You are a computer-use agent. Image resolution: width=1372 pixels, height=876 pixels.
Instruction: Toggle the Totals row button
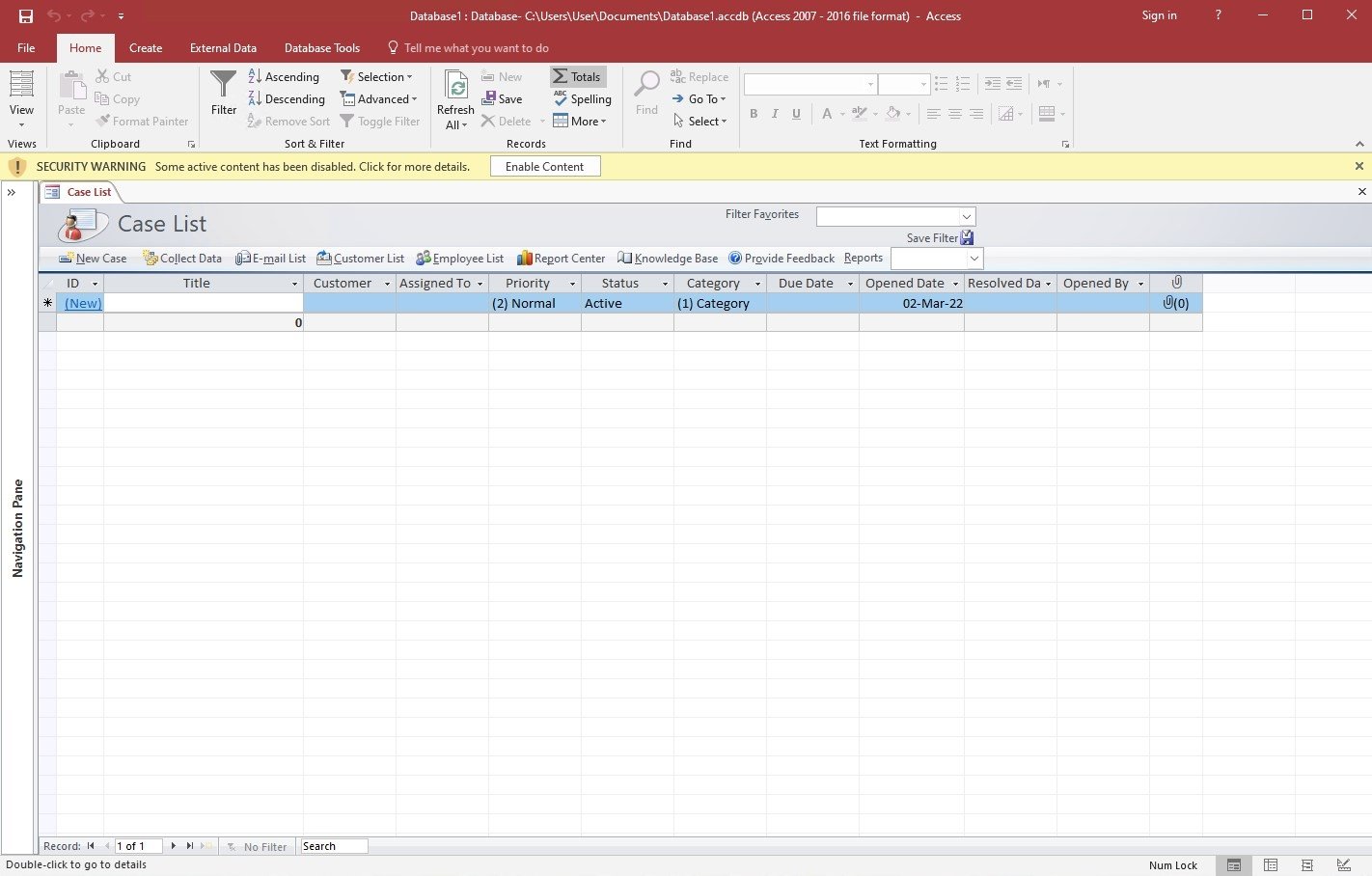[x=577, y=77]
